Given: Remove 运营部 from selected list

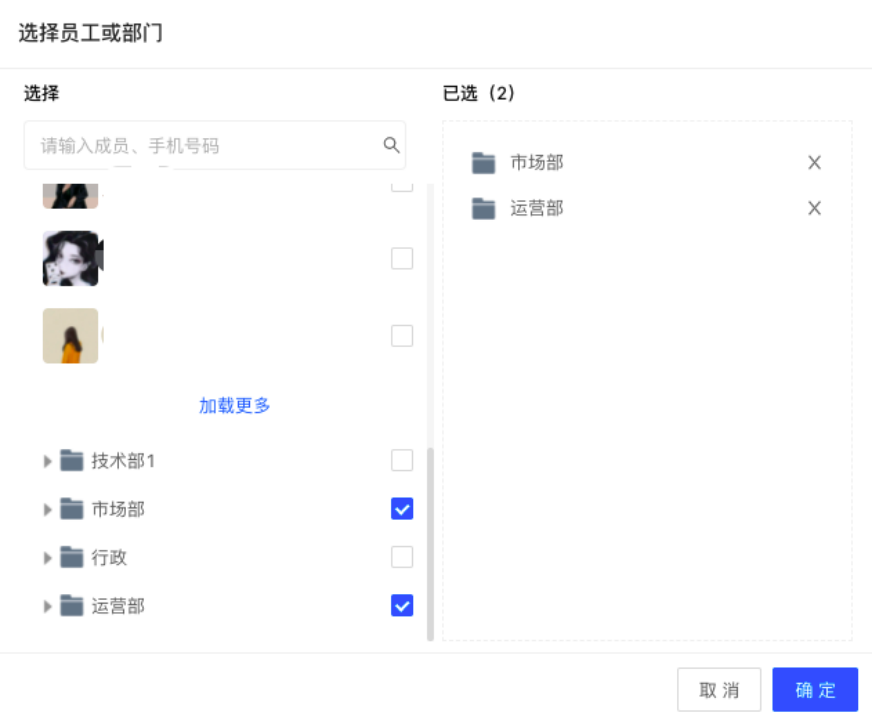Looking at the screenshot, I should click(814, 208).
